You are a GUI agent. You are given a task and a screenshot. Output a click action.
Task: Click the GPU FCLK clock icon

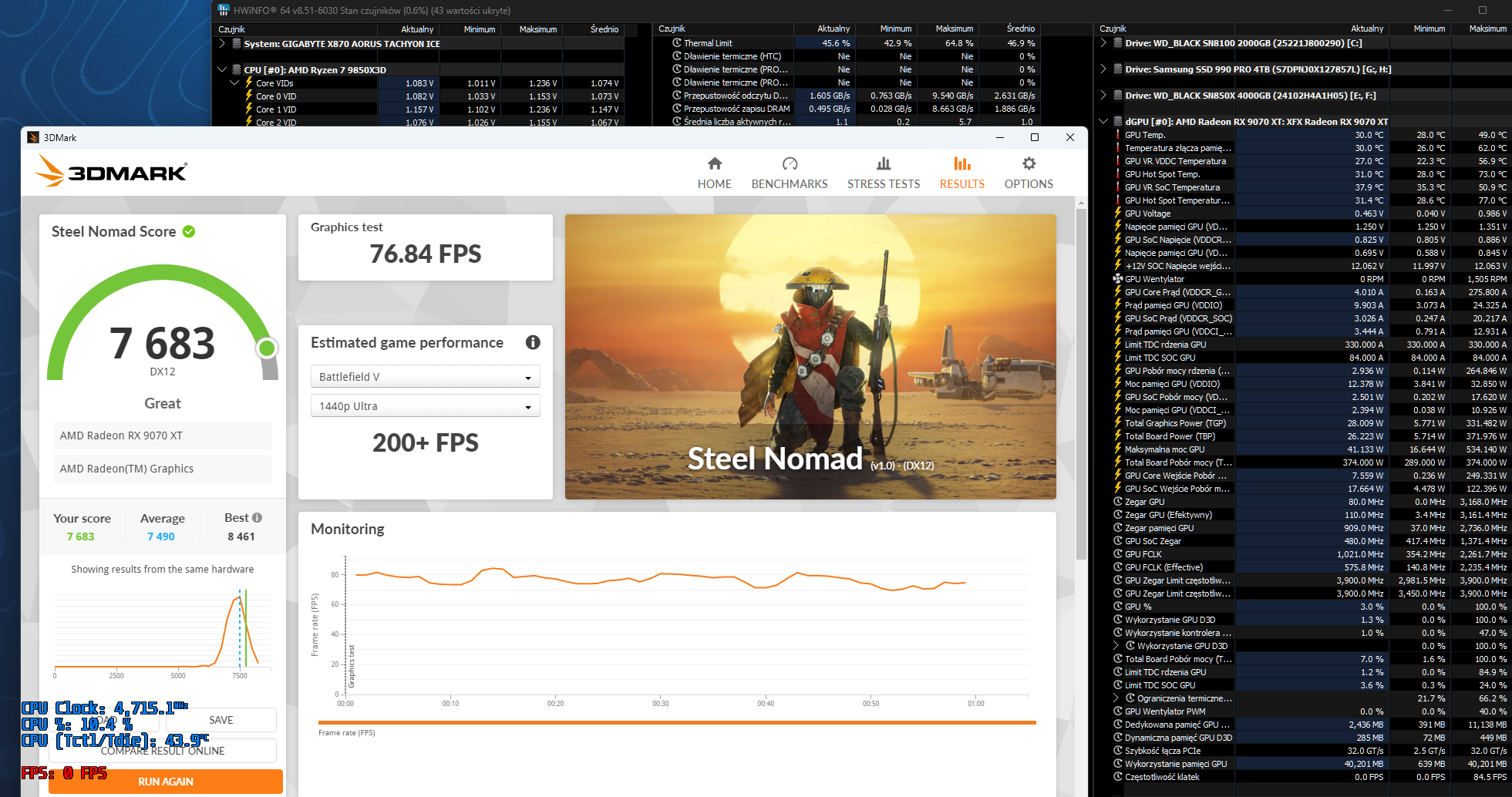click(1118, 554)
